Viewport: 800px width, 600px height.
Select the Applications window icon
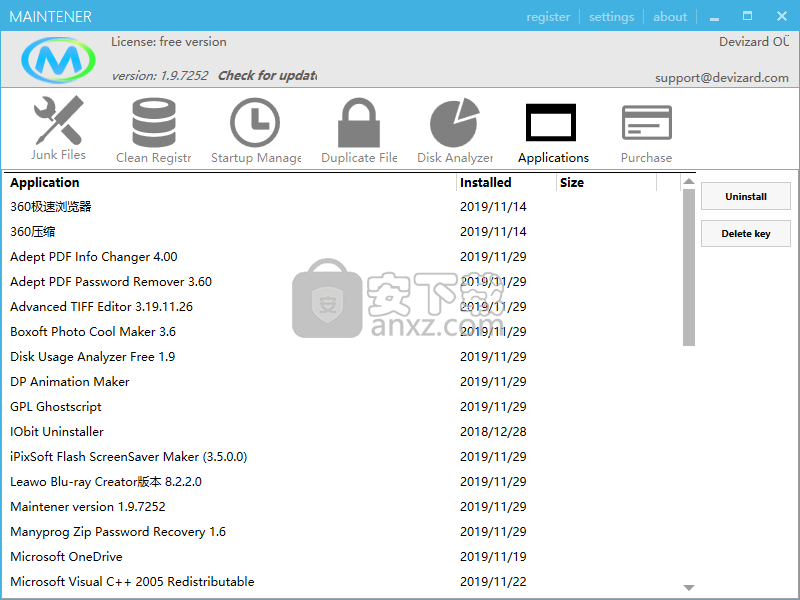click(x=551, y=122)
